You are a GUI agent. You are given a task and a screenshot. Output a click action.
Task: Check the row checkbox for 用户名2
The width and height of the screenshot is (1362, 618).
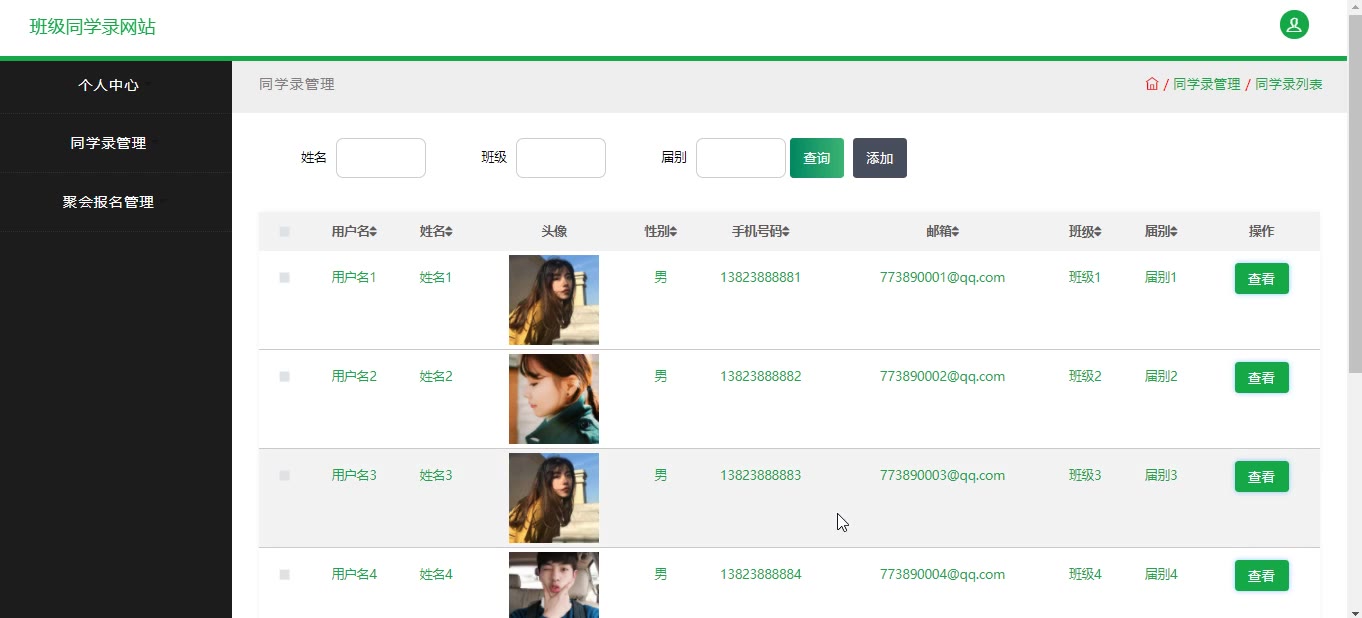pos(284,377)
